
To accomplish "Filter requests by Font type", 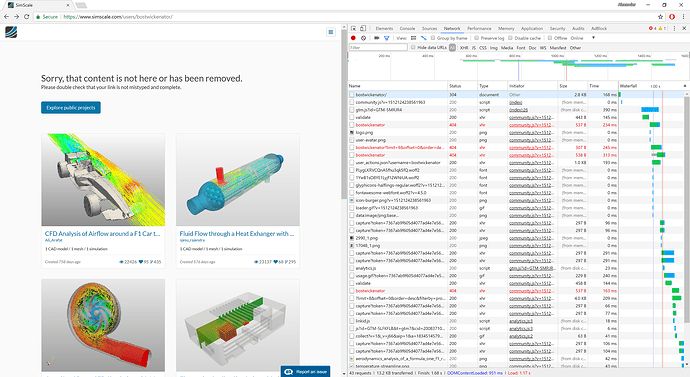I will (x=521, y=48).
